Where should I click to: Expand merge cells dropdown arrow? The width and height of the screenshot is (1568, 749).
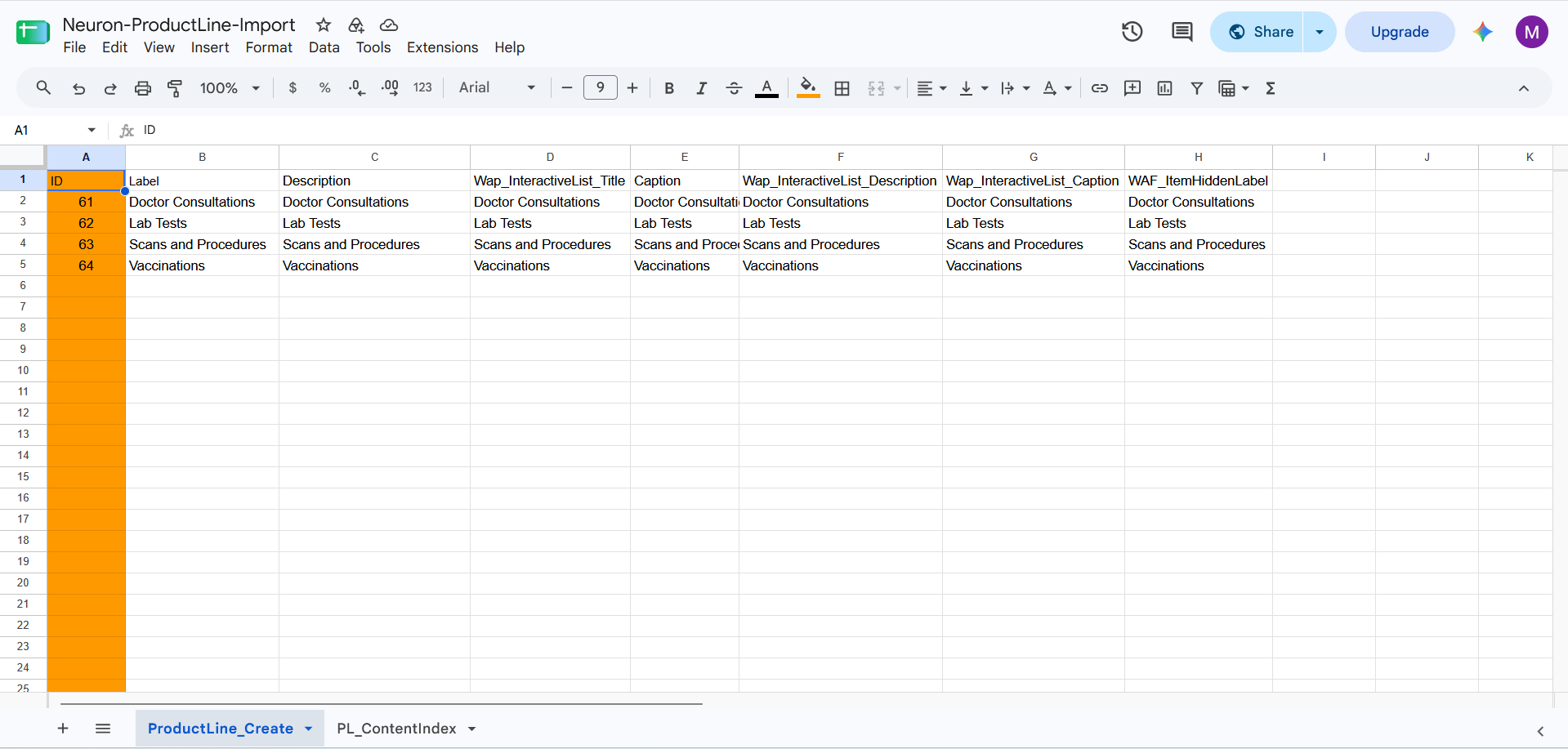coord(897,88)
